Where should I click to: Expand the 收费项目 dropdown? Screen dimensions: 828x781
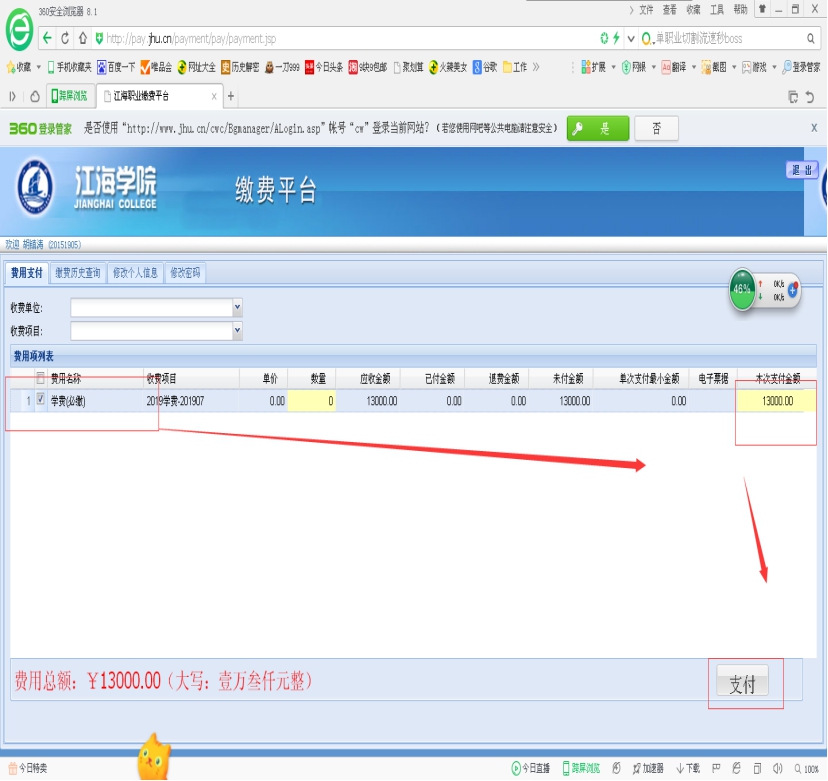[237, 329]
